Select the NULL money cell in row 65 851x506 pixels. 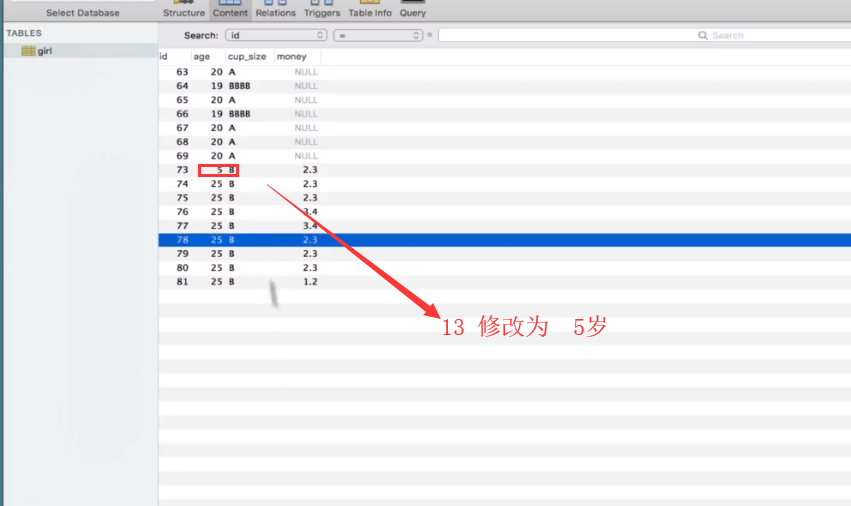pyautogui.click(x=306, y=100)
